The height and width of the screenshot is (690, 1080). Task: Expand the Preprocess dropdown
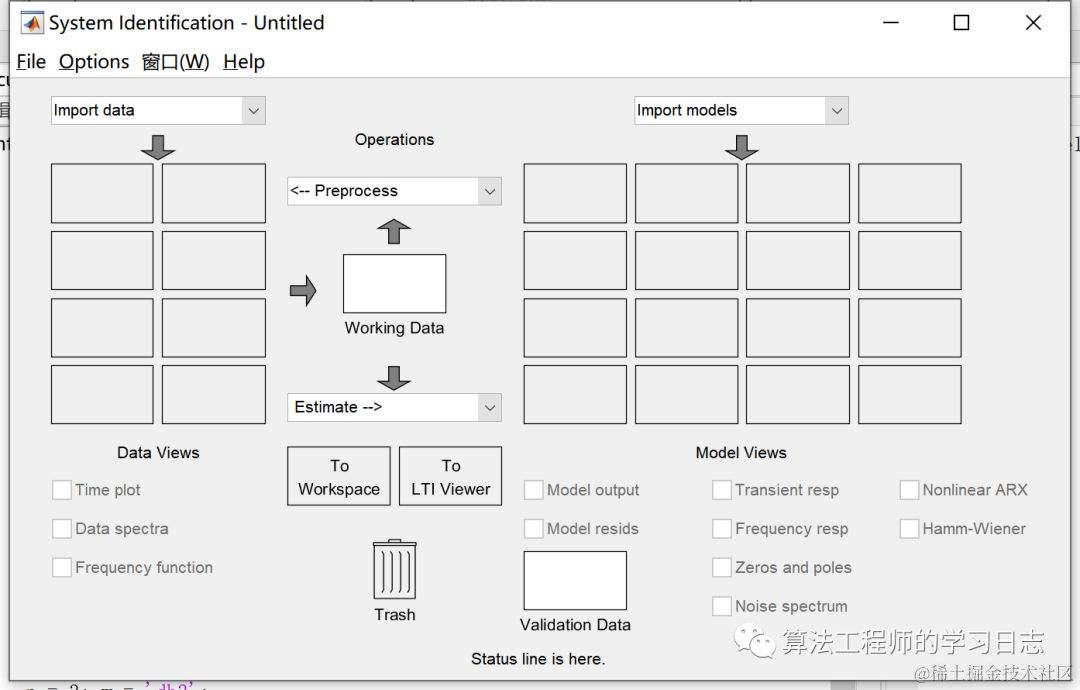tap(395, 191)
